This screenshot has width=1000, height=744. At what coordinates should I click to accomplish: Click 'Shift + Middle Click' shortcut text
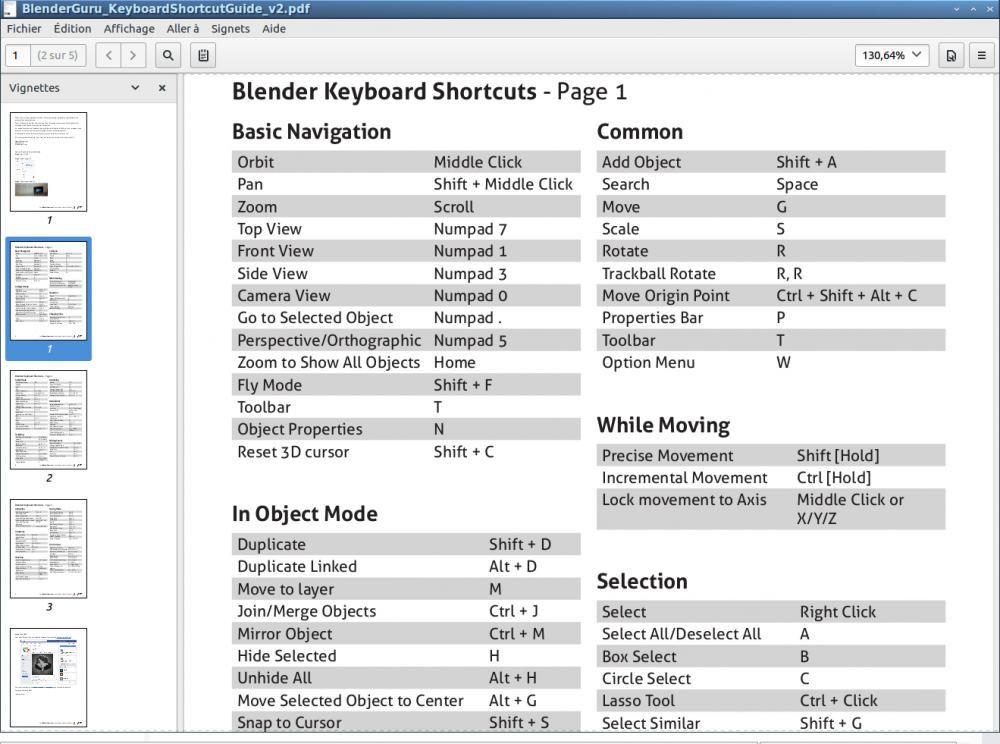[x=503, y=184]
